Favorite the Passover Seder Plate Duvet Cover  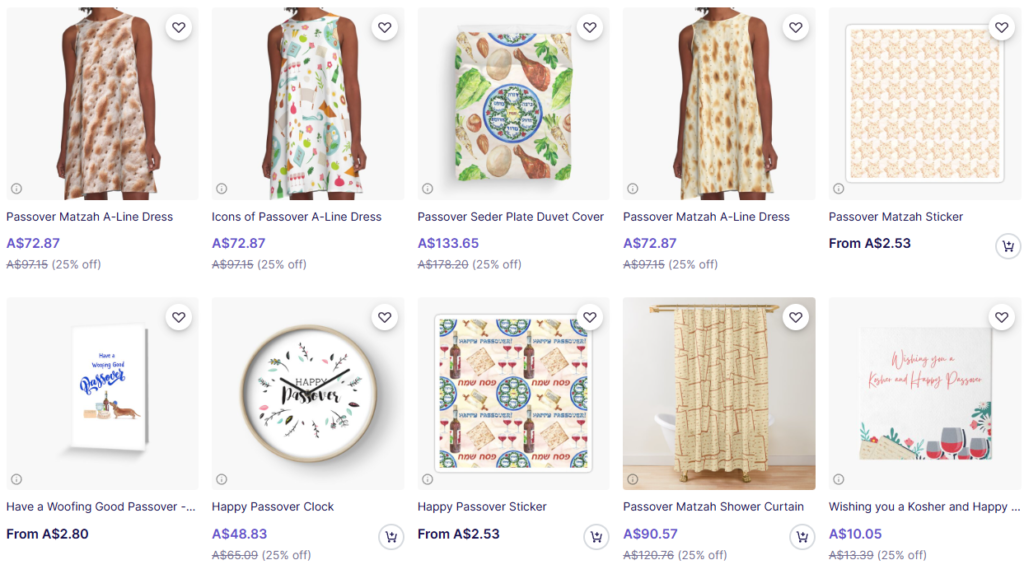click(x=590, y=28)
